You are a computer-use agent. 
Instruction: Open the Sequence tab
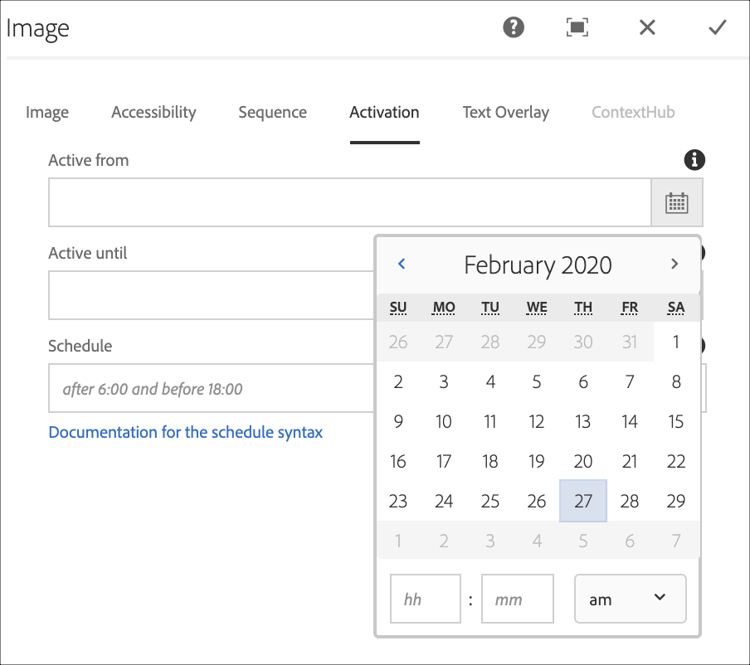pyautogui.click(x=272, y=112)
